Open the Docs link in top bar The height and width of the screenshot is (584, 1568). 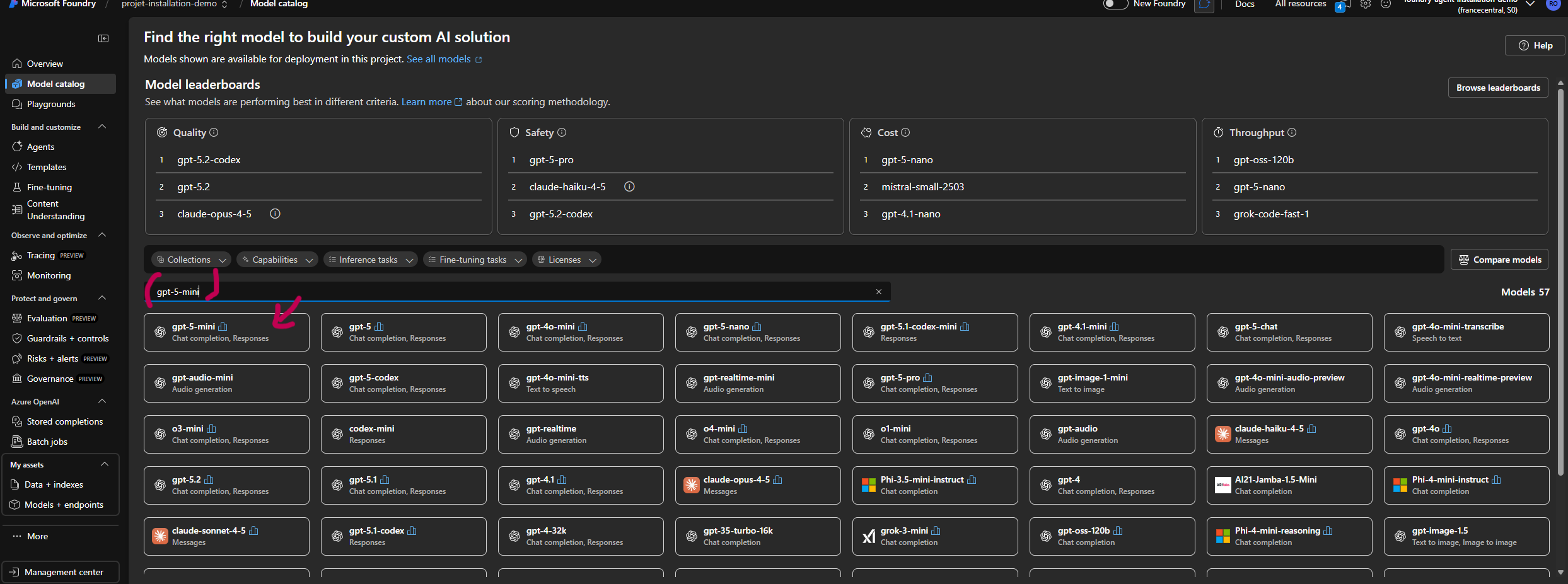1245,4
